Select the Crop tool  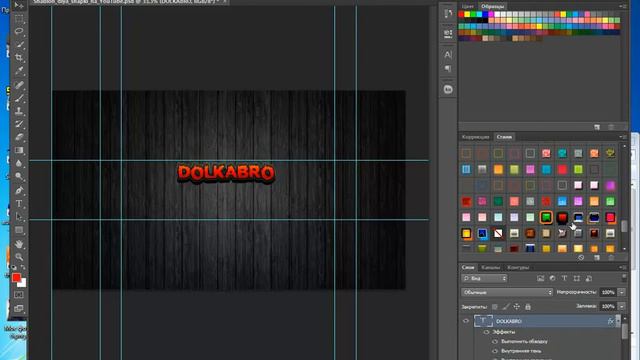click(x=19, y=58)
